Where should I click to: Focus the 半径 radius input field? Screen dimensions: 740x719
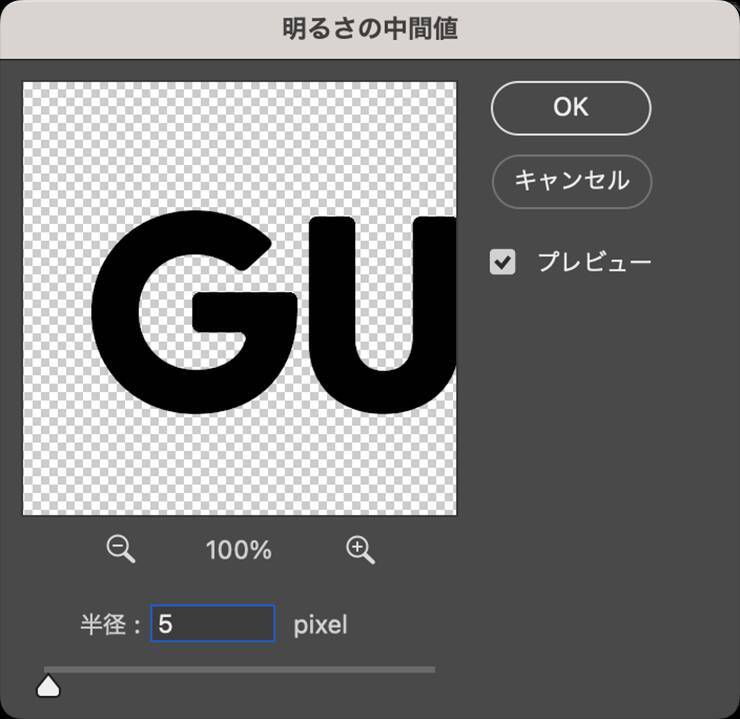click(213, 624)
